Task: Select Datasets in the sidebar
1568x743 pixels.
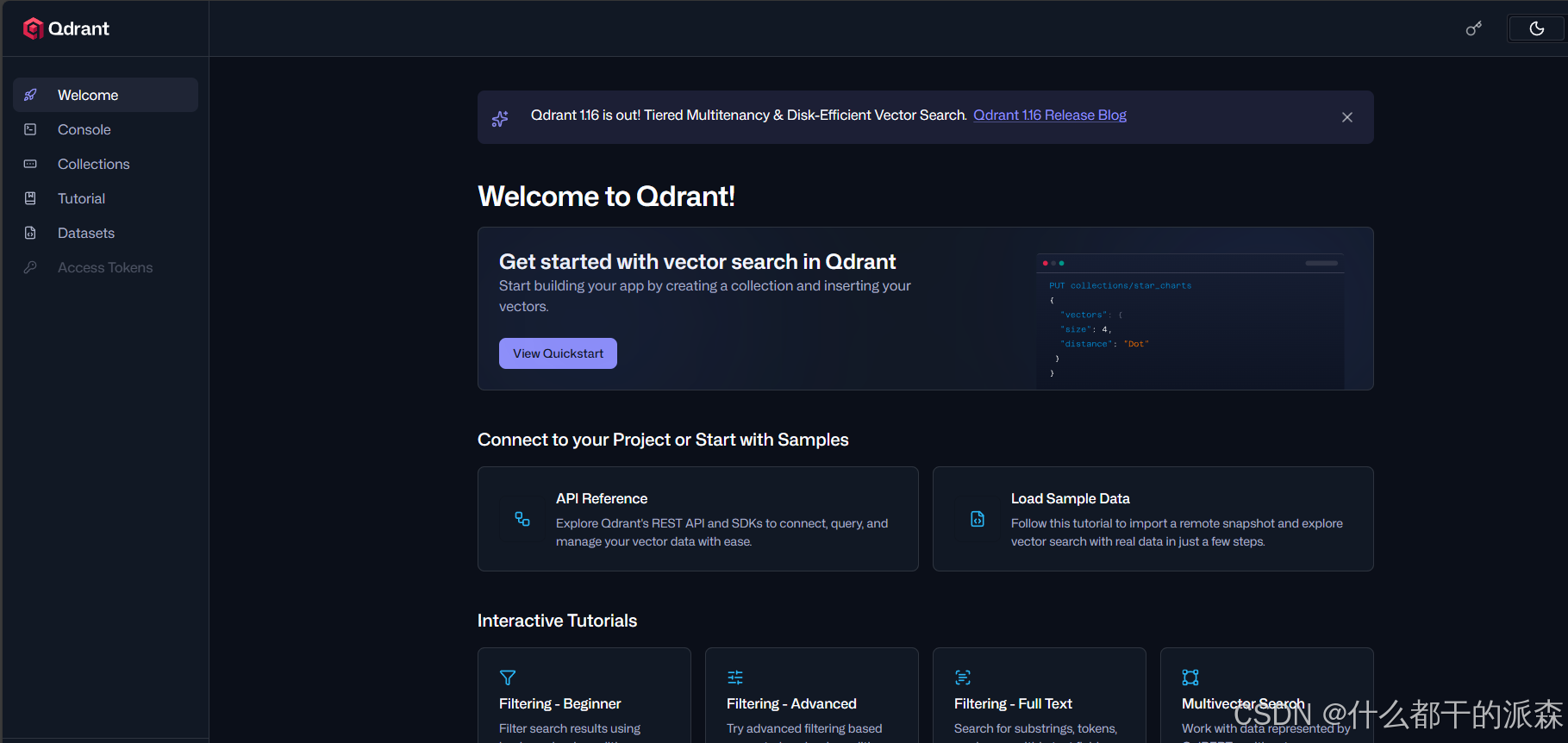Action: 105,233
